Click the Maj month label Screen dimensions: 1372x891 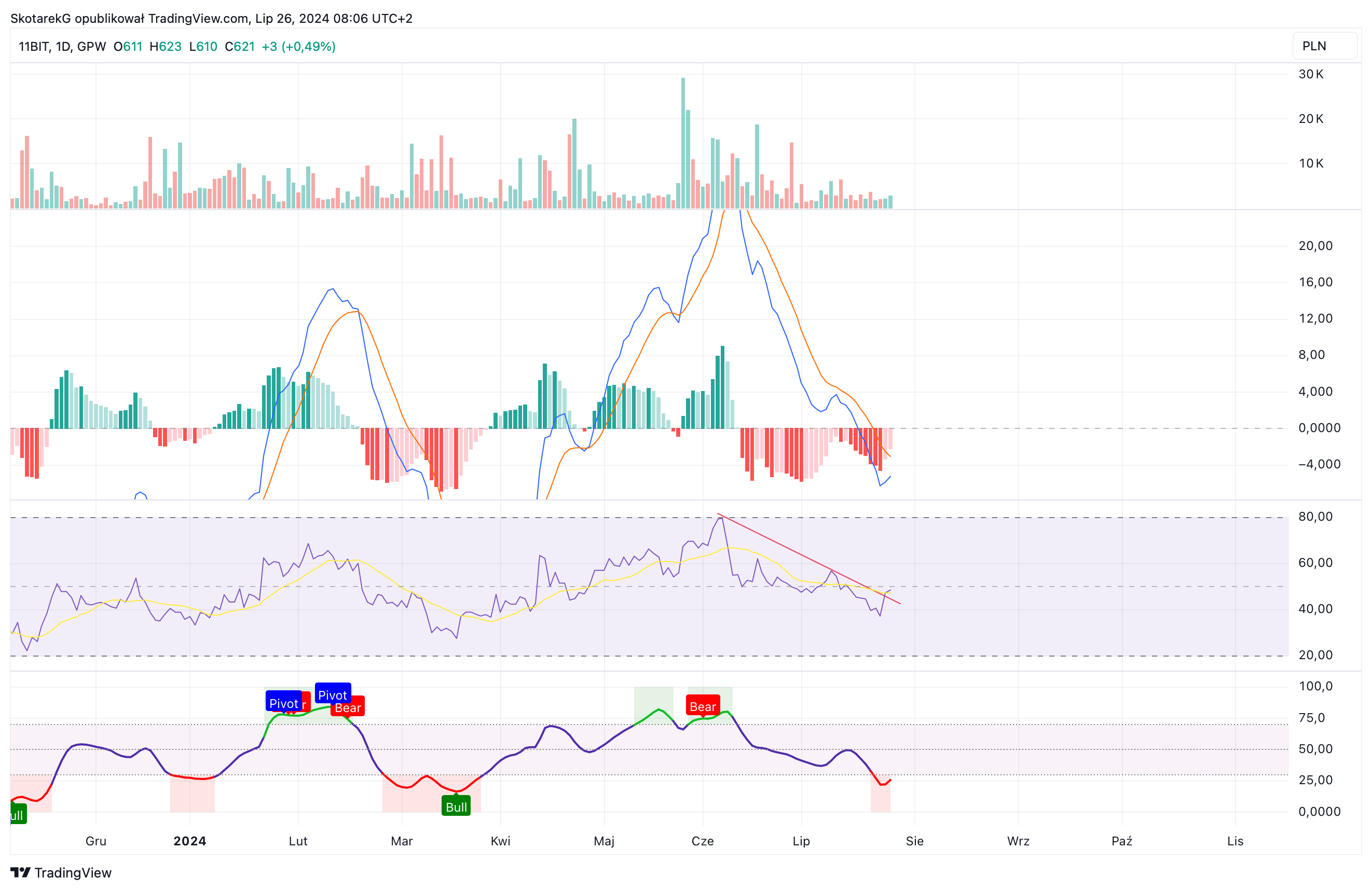pos(604,841)
